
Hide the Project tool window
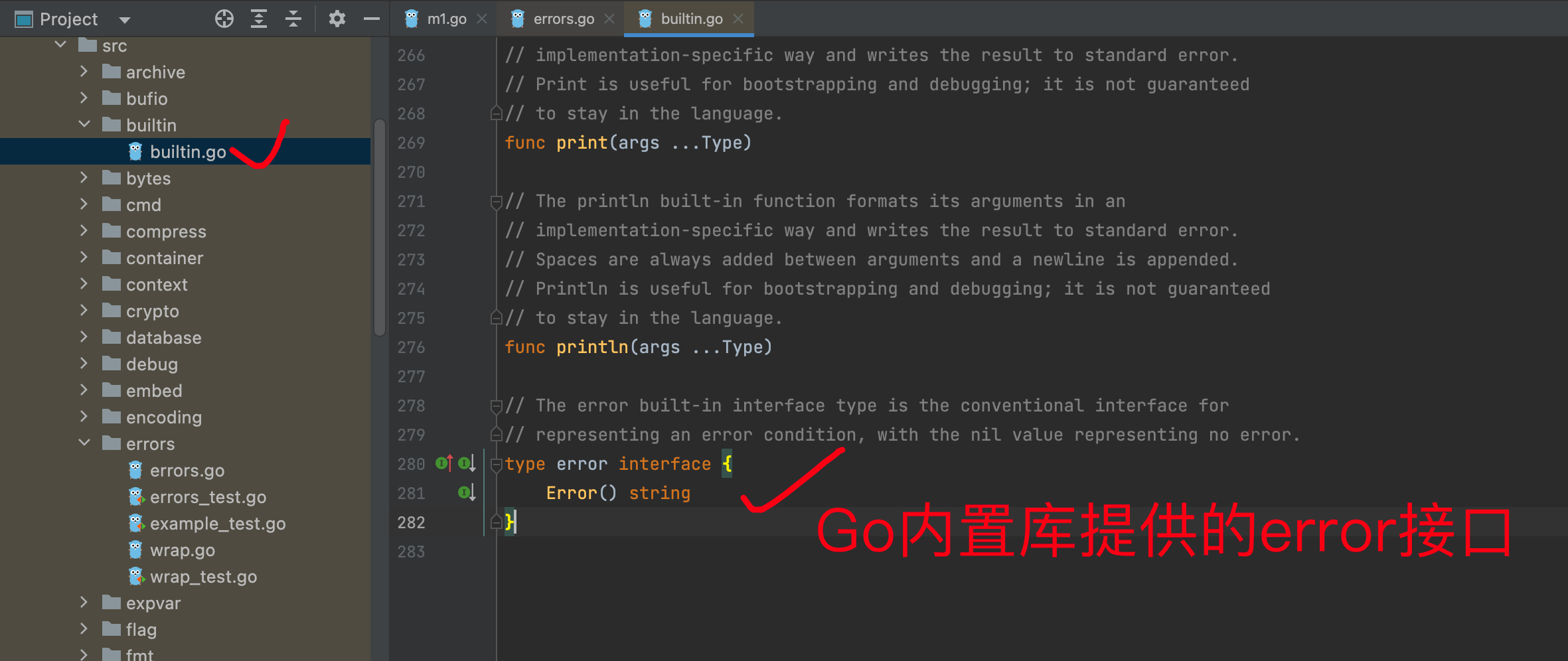372,19
